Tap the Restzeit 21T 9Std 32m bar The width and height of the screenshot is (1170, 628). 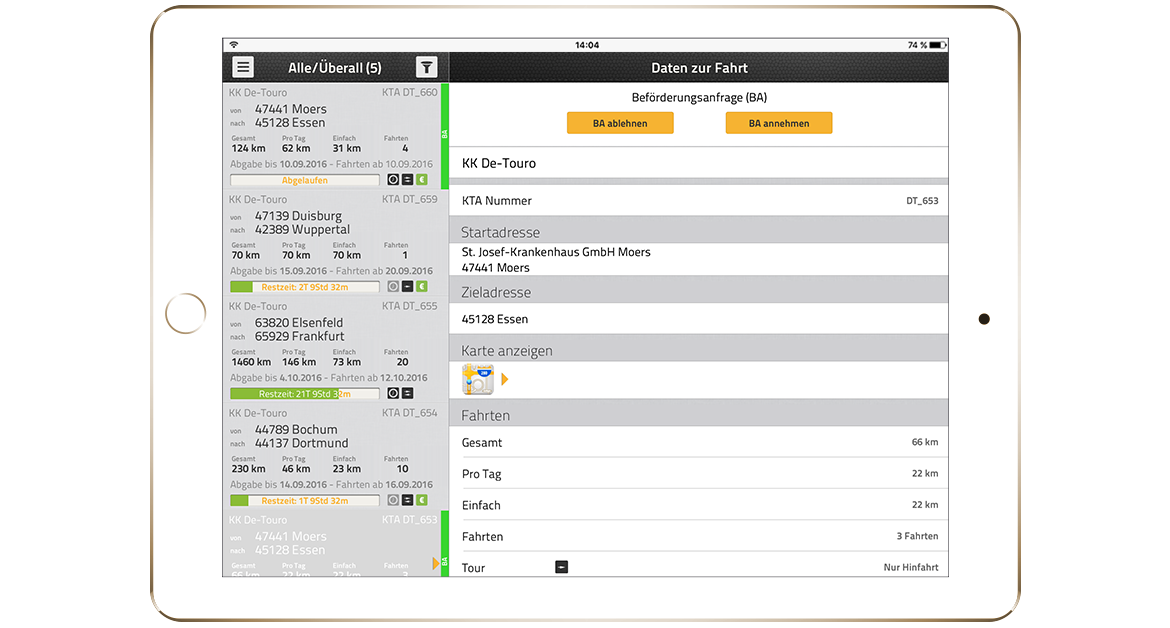[304, 393]
